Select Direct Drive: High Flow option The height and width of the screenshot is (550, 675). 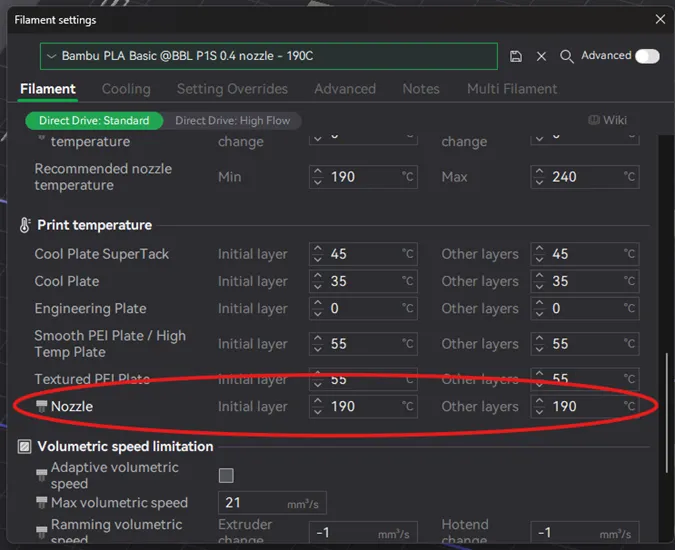(232, 121)
